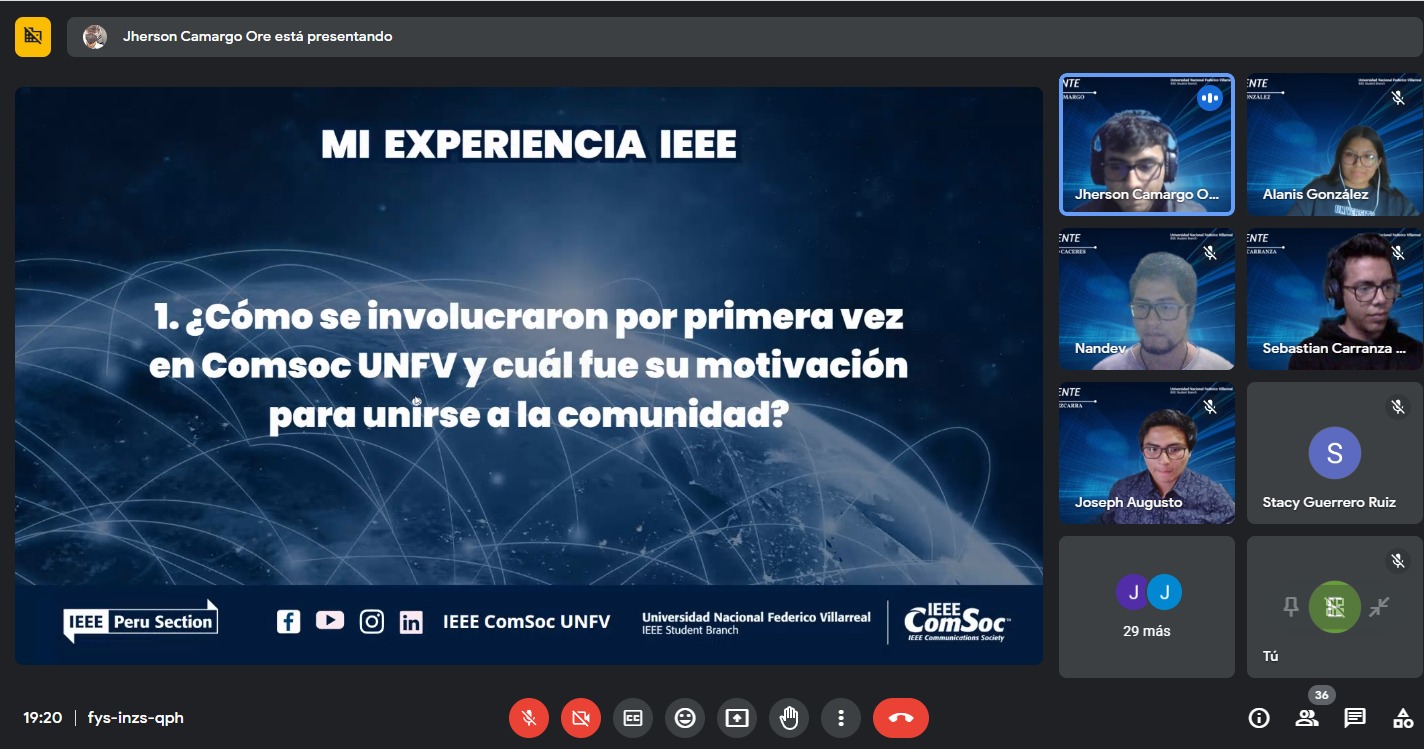
Task: Click the crossed-out grid icon on Tú tile
Action: click(1335, 607)
